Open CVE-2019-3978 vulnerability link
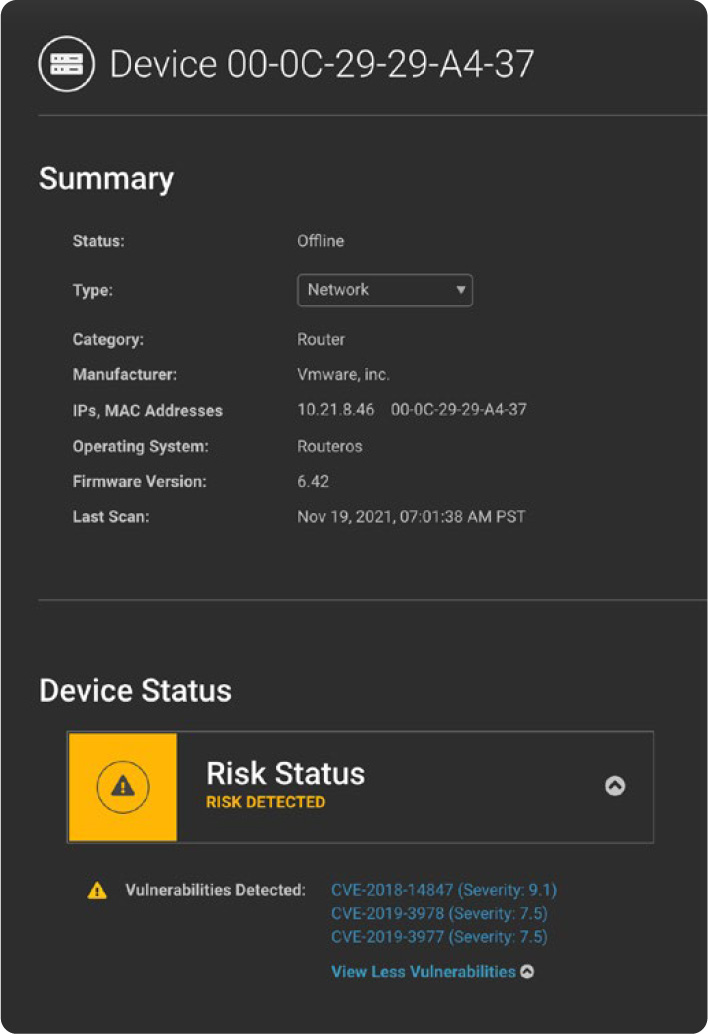708x1034 pixels. 439,913
